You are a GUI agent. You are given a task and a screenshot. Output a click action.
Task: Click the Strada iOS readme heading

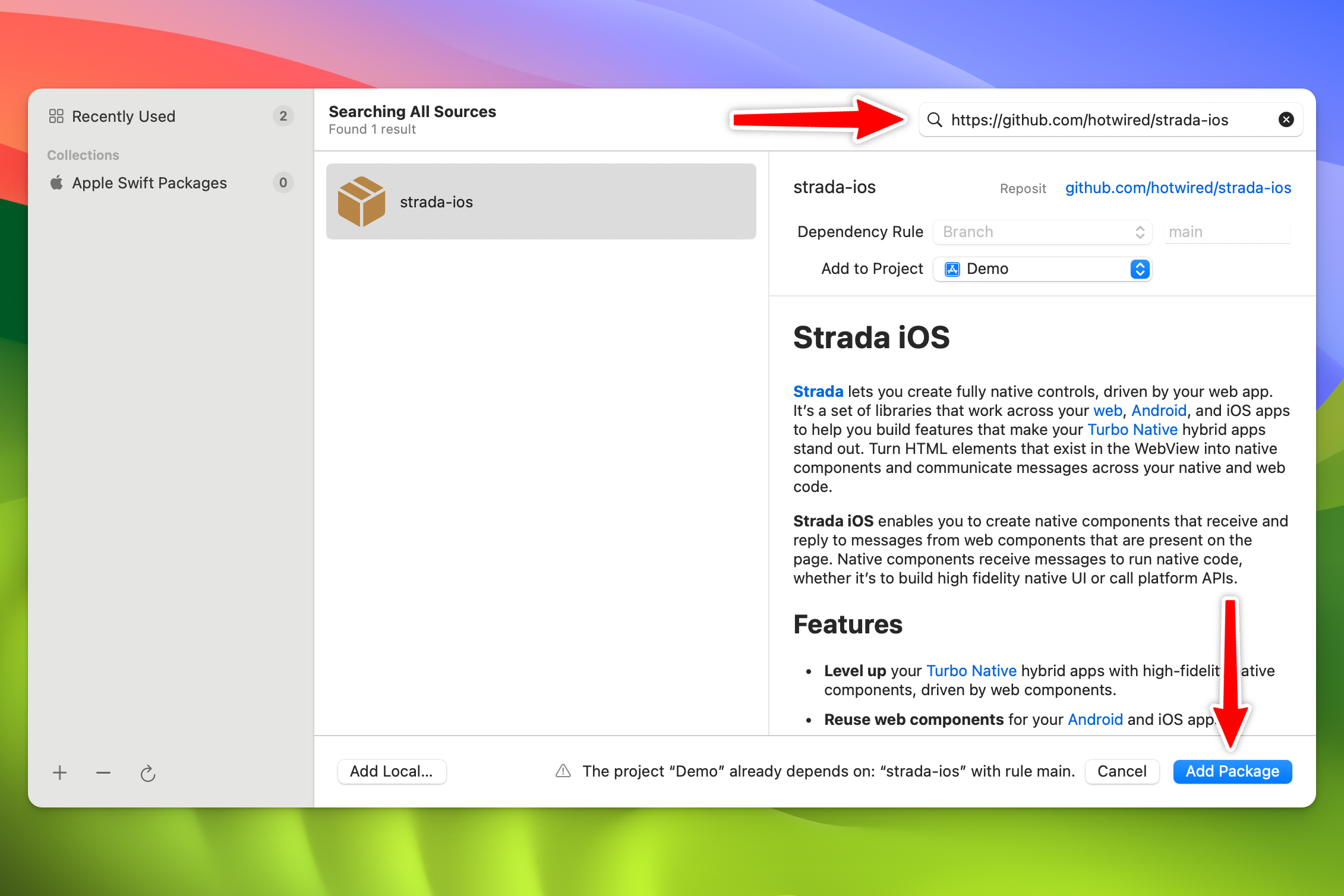[871, 337]
